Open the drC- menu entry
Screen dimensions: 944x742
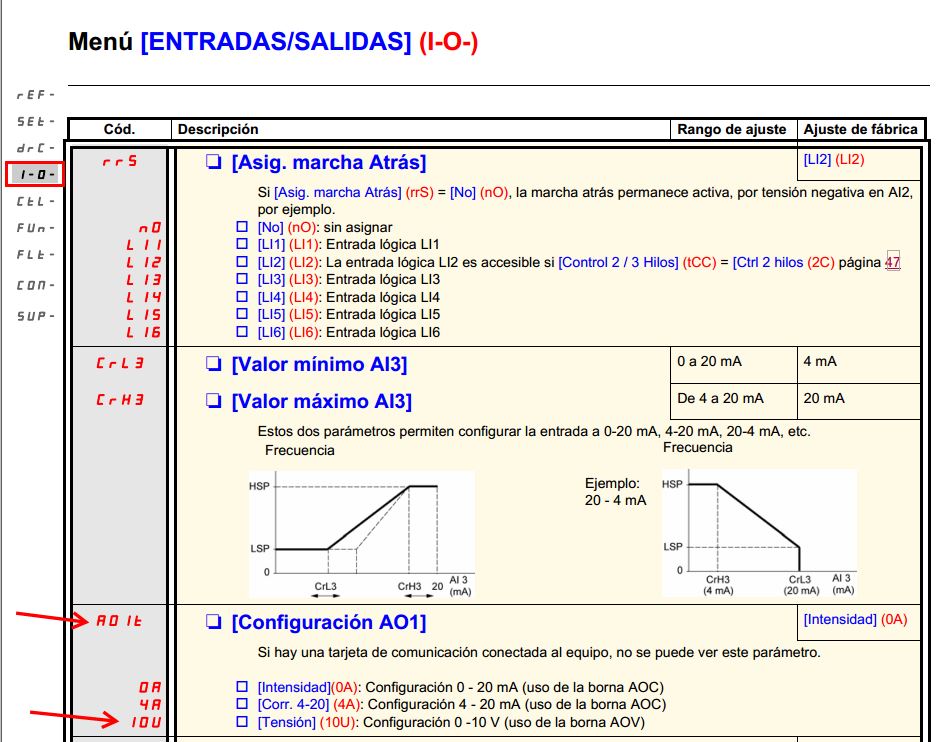point(35,148)
